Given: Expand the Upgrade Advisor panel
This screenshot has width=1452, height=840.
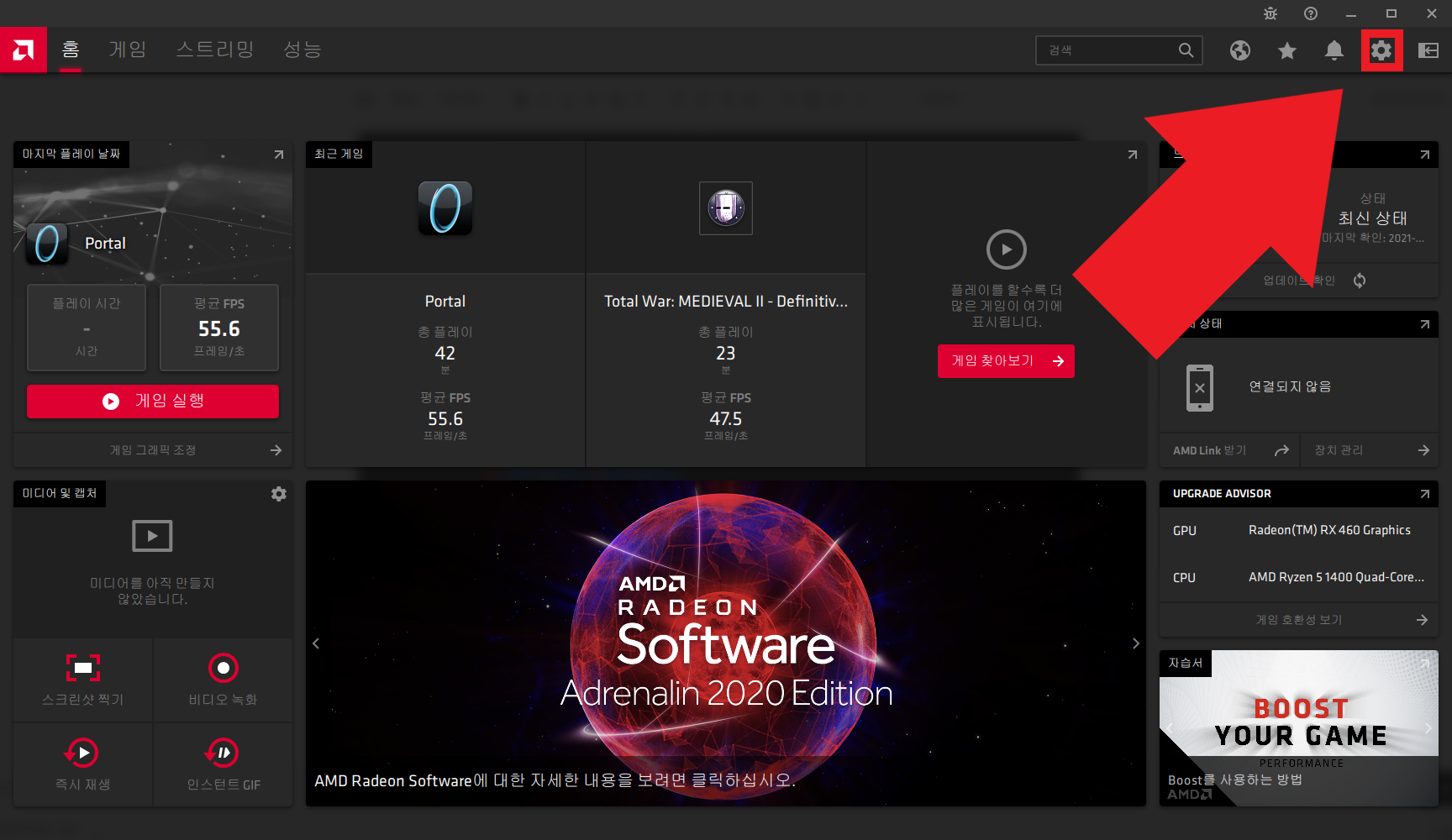Looking at the screenshot, I should [x=1425, y=494].
